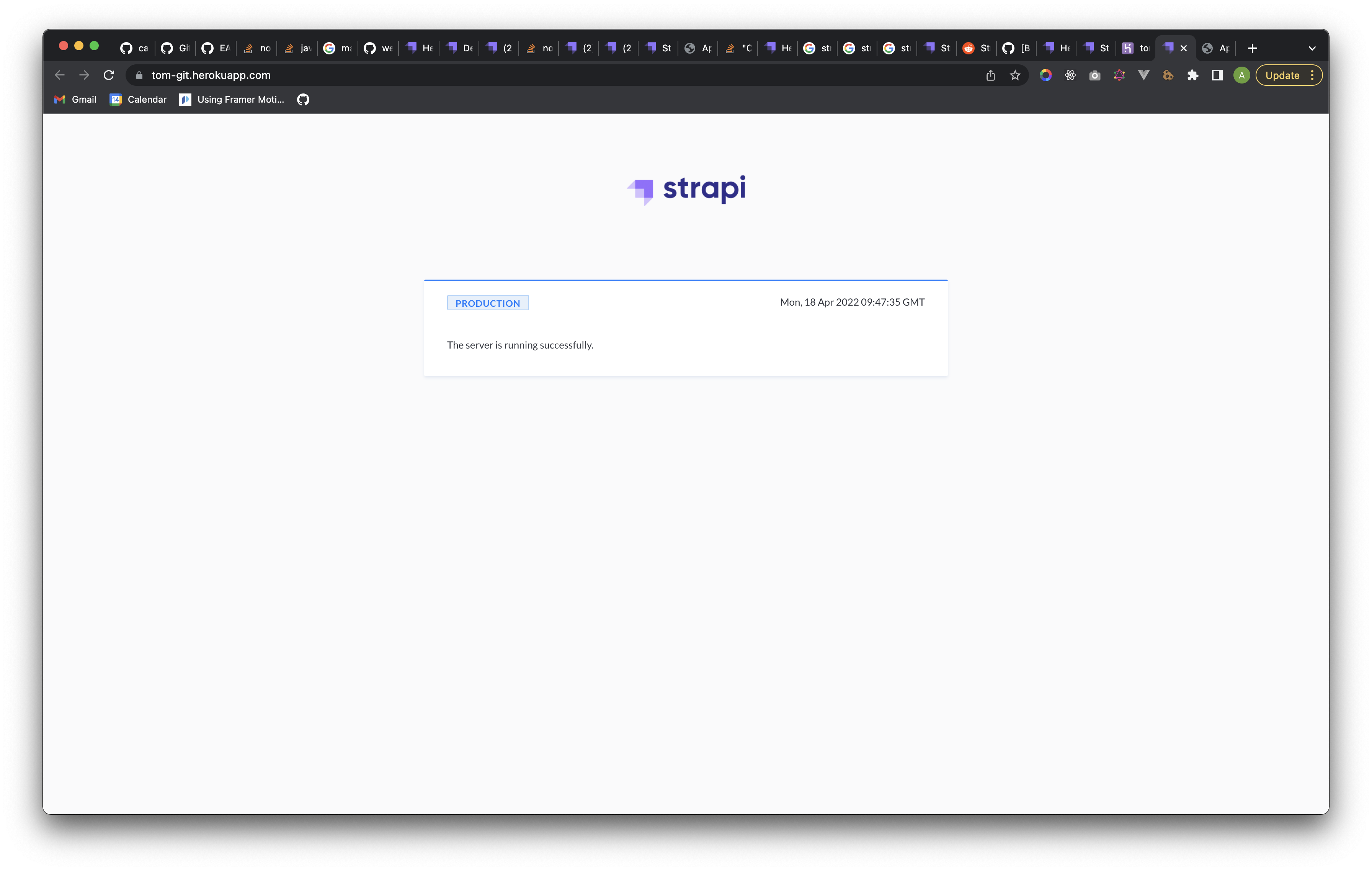
Task: Bookmark this page using the star icon
Action: (1015, 75)
